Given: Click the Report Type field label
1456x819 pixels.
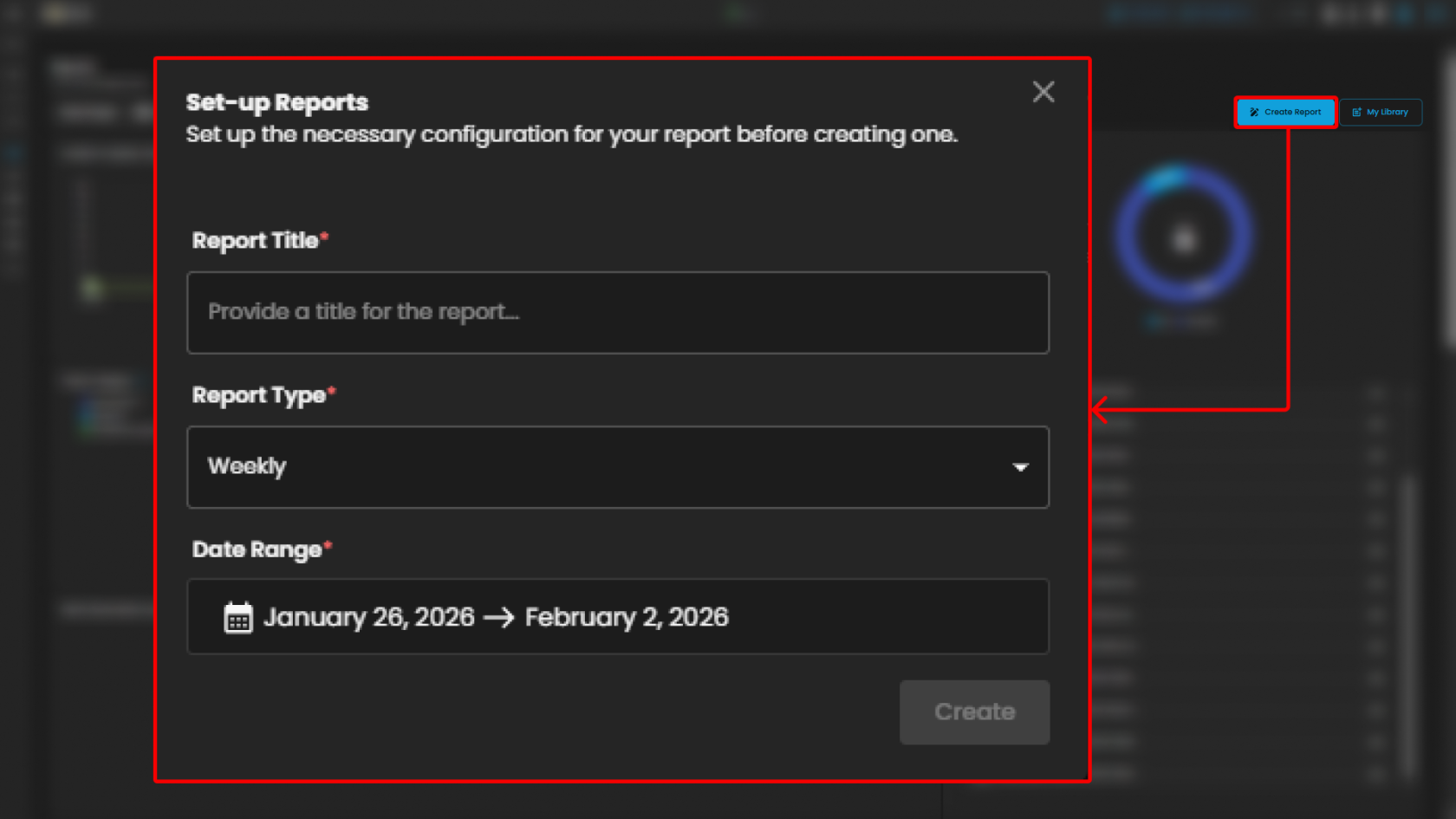Looking at the screenshot, I should click(258, 395).
